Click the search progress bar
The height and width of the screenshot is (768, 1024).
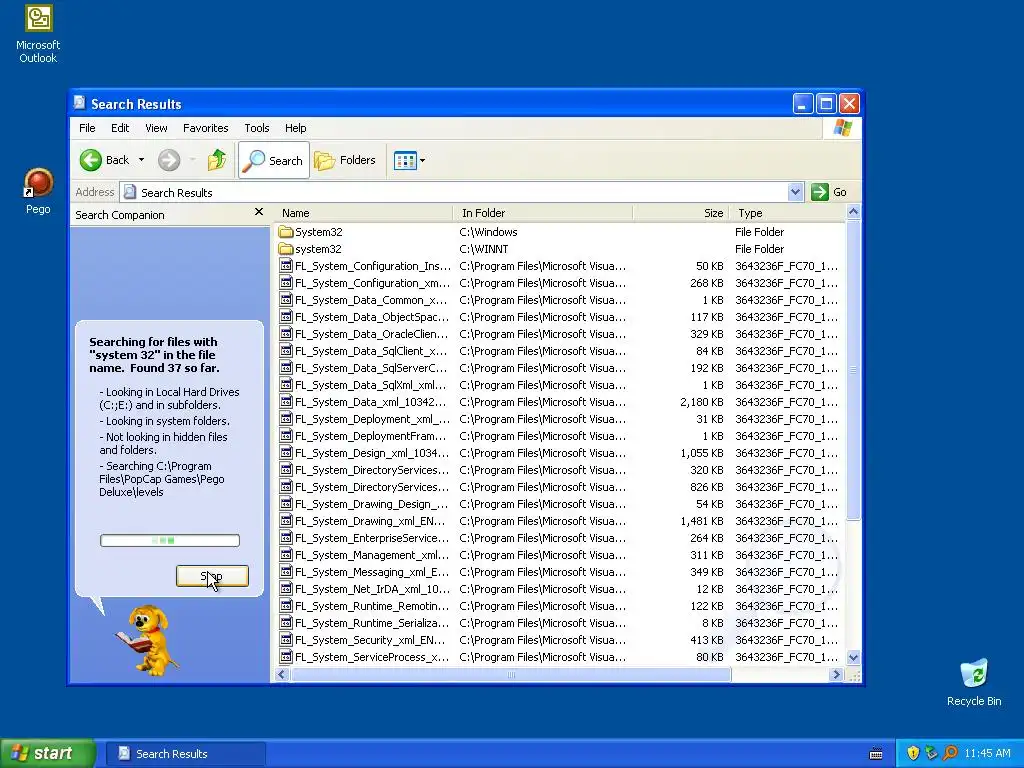click(170, 541)
